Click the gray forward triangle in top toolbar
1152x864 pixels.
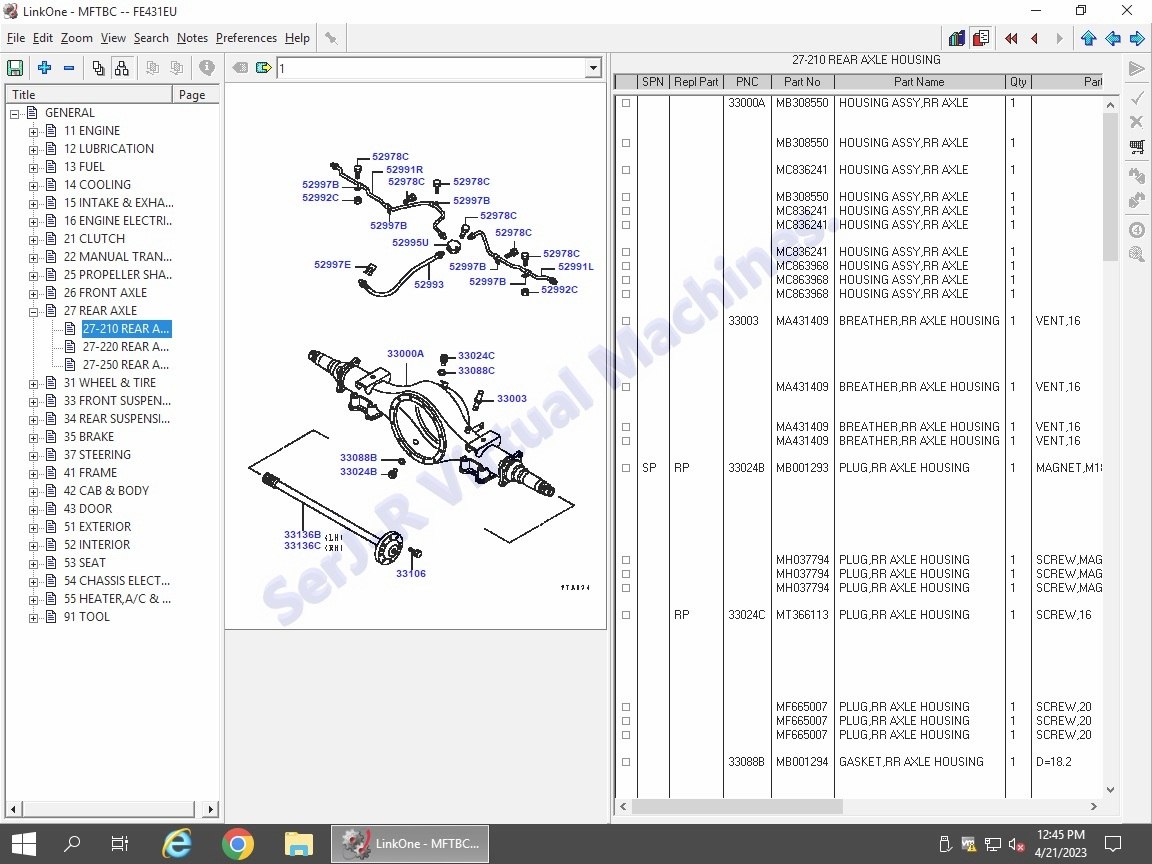click(x=1059, y=38)
